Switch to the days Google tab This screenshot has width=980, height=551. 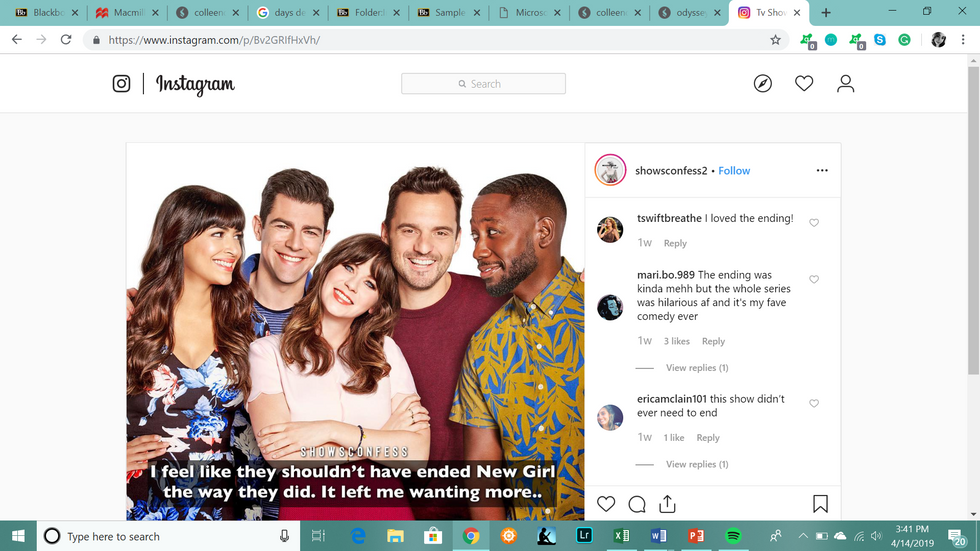pos(288,12)
